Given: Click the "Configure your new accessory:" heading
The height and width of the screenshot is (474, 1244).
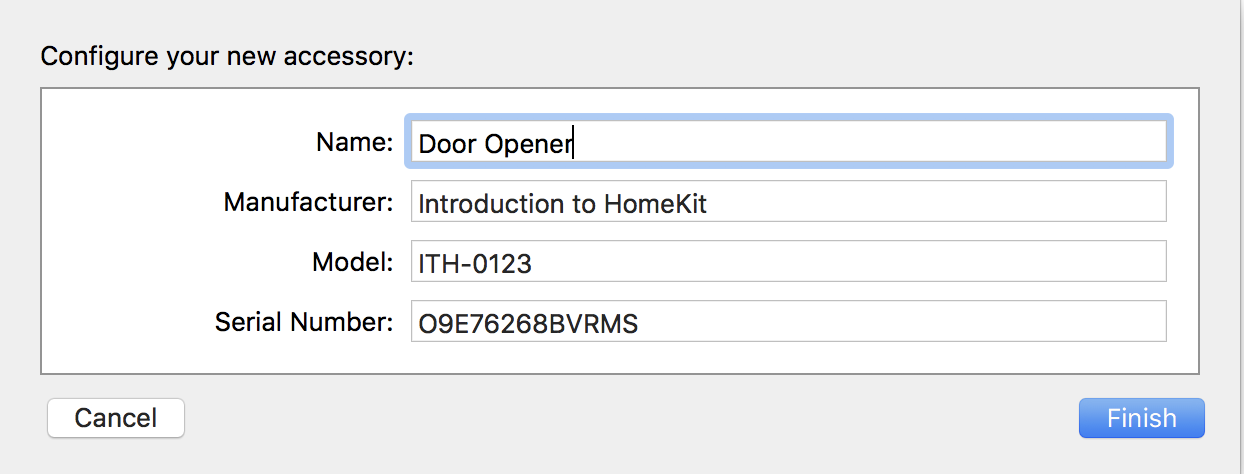Looking at the screenshot, I should (227, 55).
